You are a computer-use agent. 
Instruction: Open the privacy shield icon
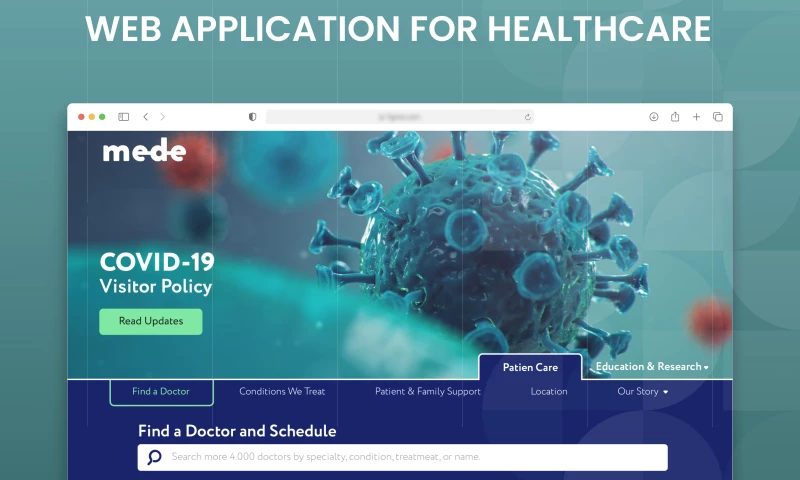coord(252,117)
